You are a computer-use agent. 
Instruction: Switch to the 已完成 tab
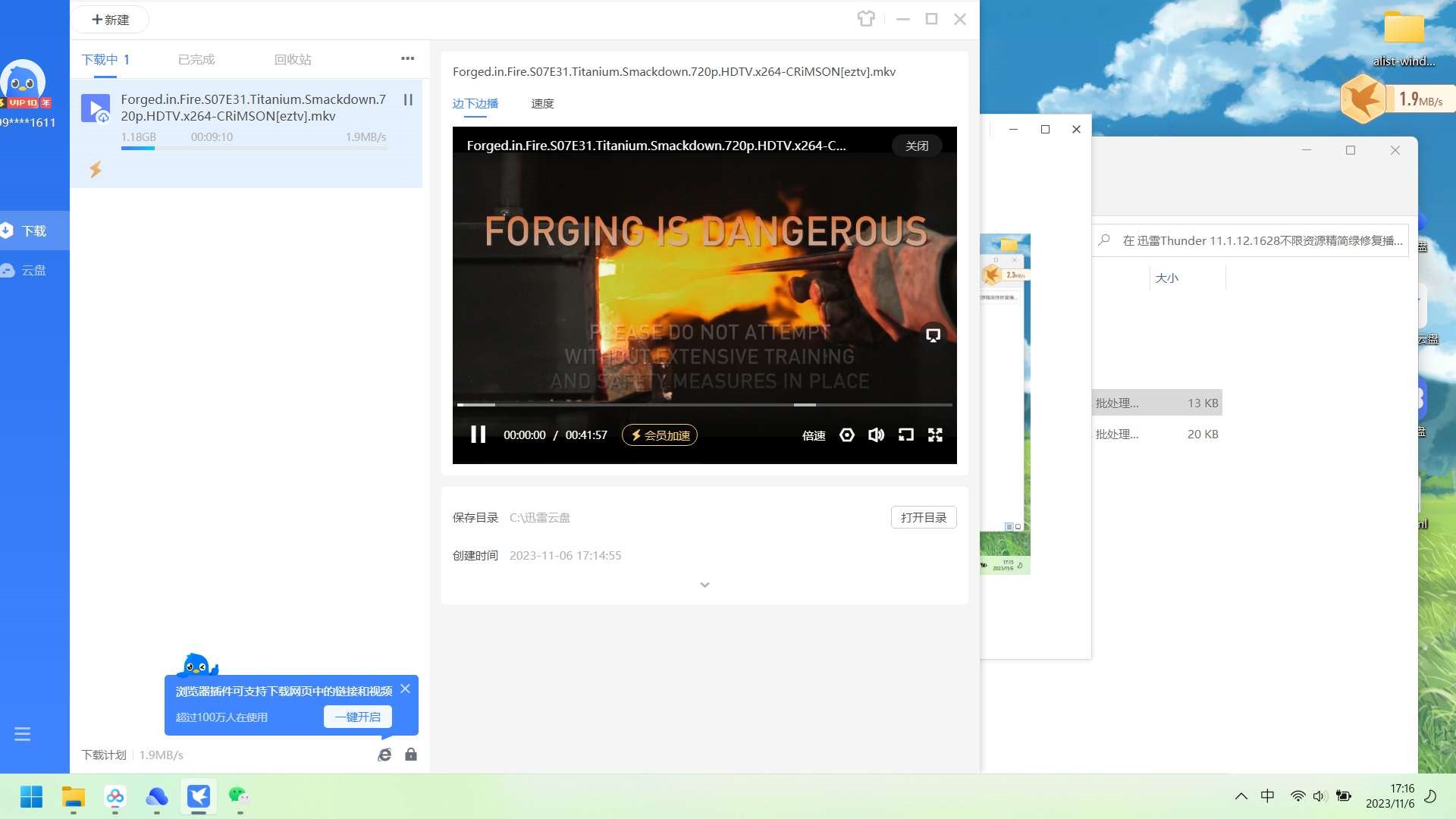click(196, 59)
